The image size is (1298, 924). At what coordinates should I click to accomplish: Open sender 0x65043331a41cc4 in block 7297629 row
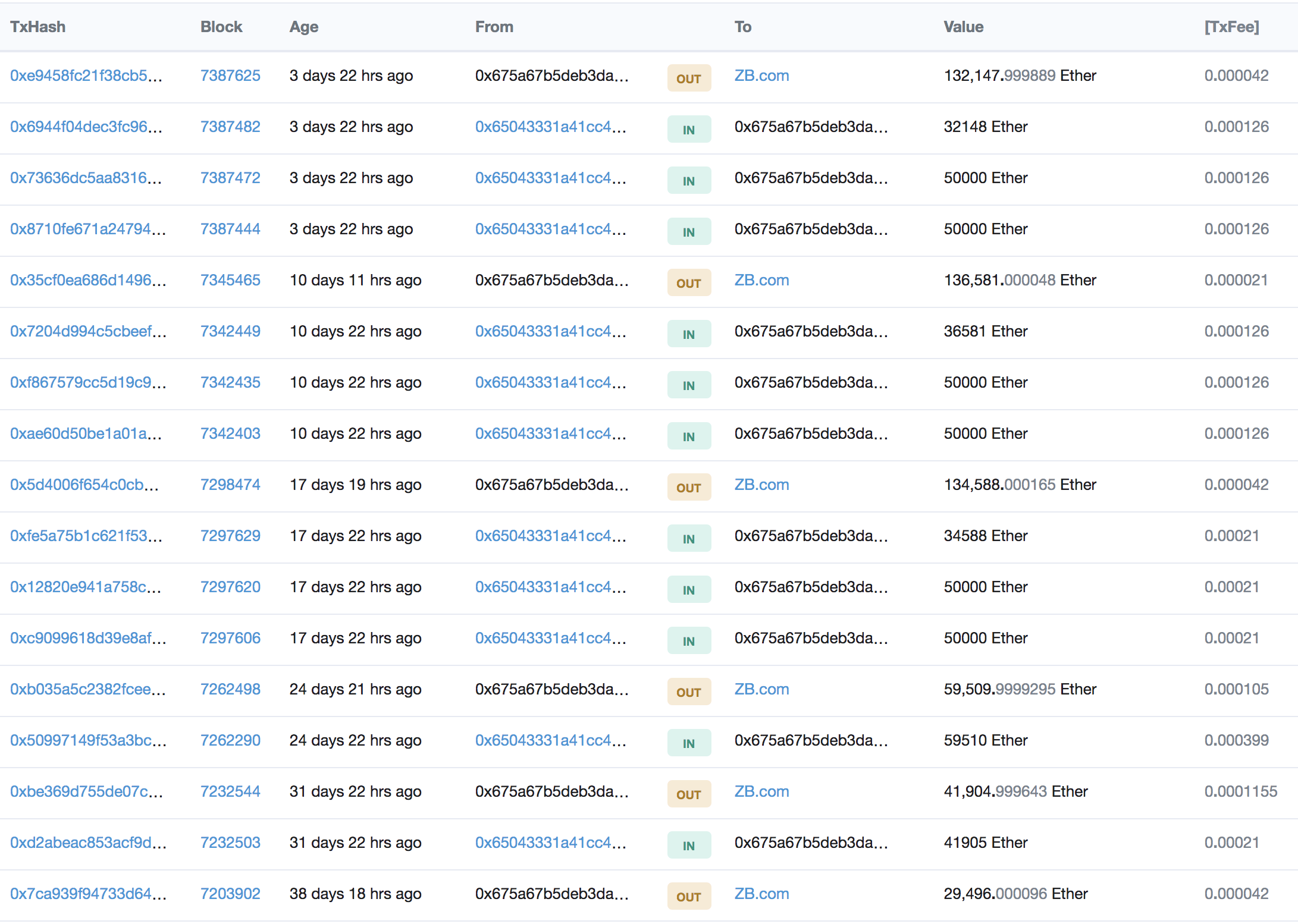pyautogui.click(x=551, y=536)
